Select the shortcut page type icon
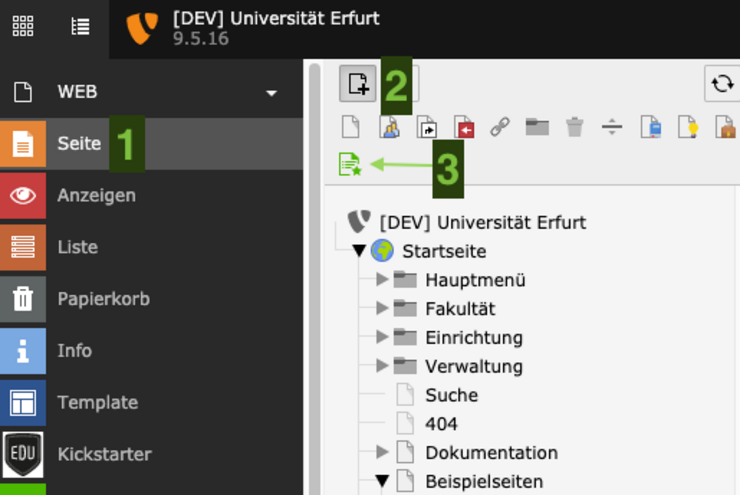This screenshot has width=740, height=495. coord(426,127)
